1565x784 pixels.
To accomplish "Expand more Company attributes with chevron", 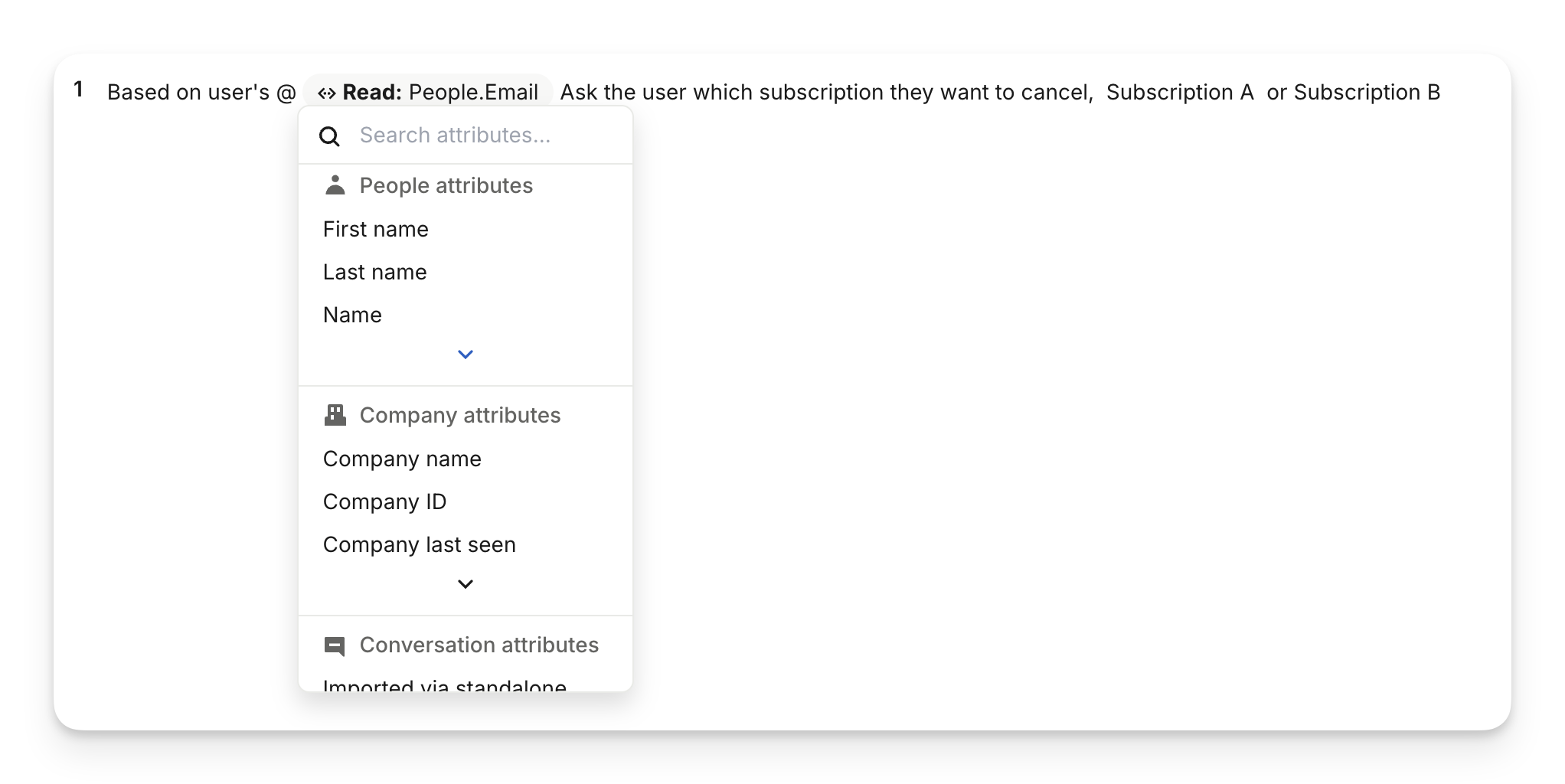I will tap(465, 584).
